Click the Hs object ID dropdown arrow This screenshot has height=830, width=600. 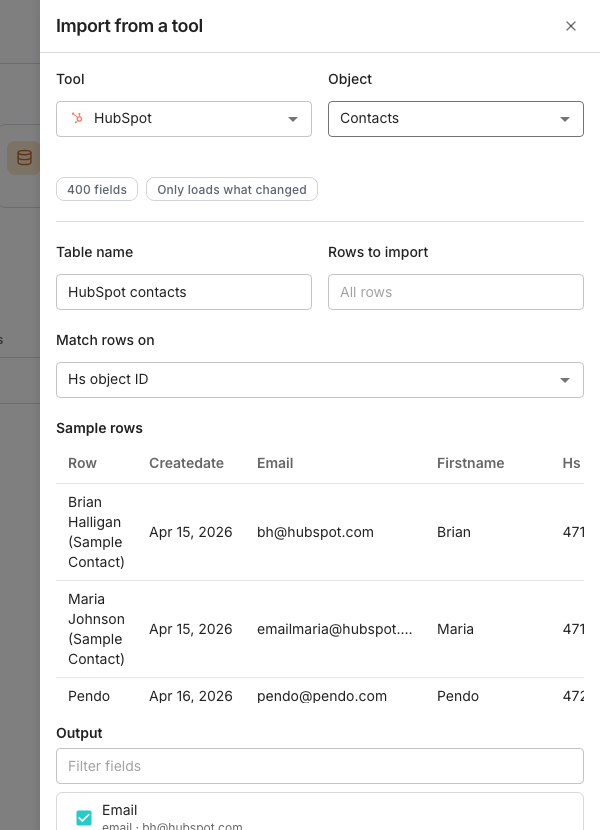pyautogui.click(x=565, y=380)
